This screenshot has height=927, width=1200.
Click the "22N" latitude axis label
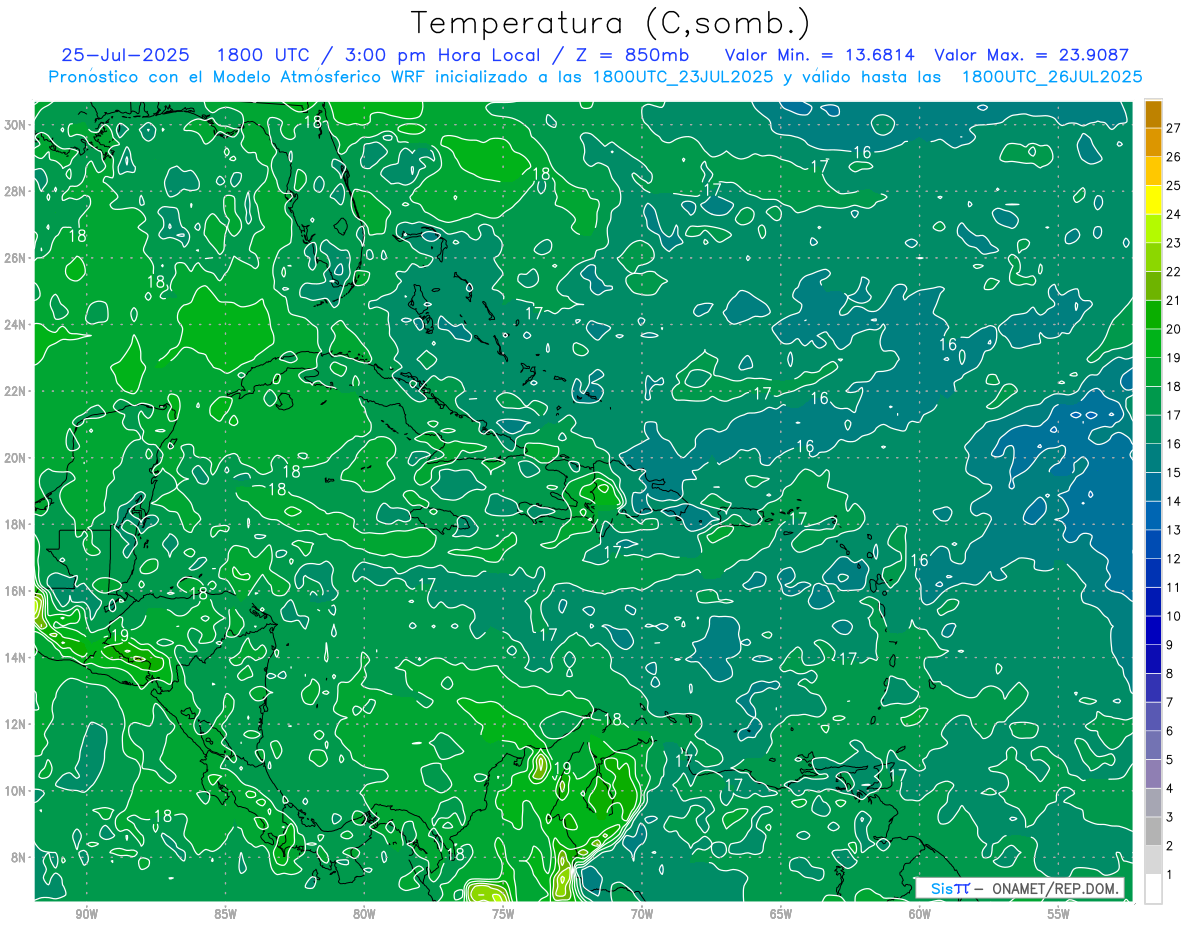(15, 391)
